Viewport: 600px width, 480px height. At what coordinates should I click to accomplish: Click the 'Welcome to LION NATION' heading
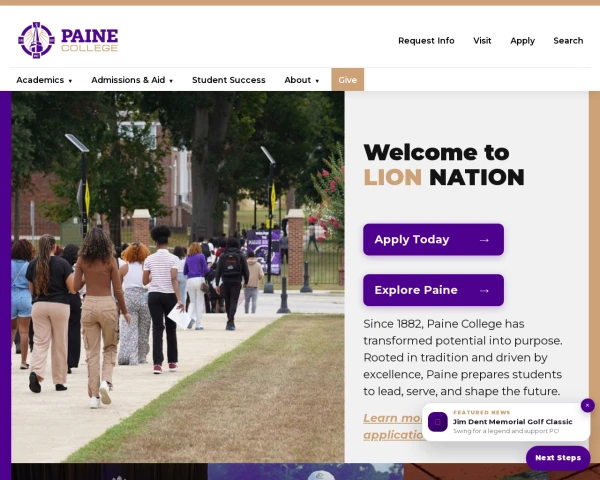point(444,165)
